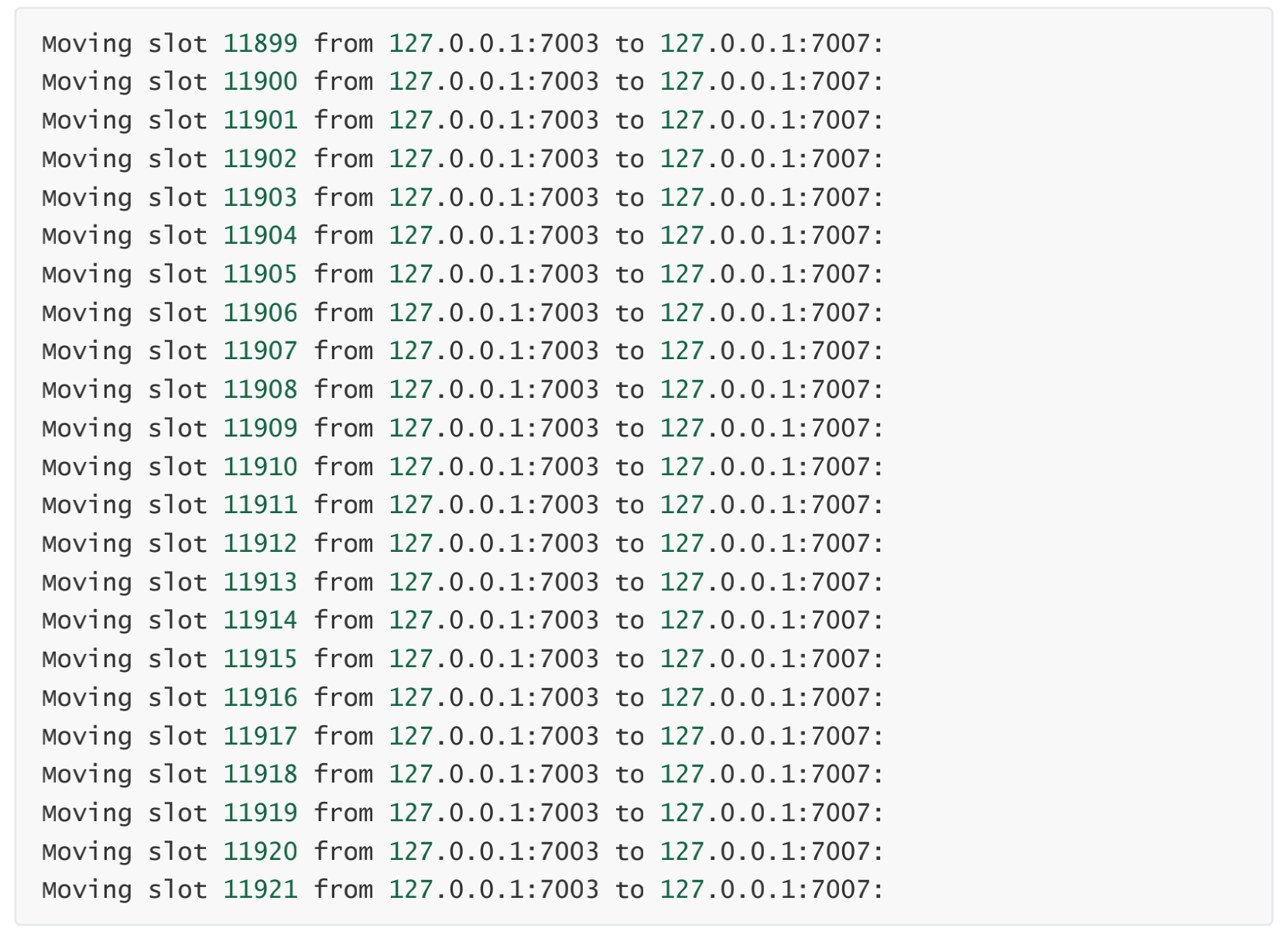This screenshot has width=1288, height=935.
Task: Select the log entry for slot 11913
Action: coord(463,583)
